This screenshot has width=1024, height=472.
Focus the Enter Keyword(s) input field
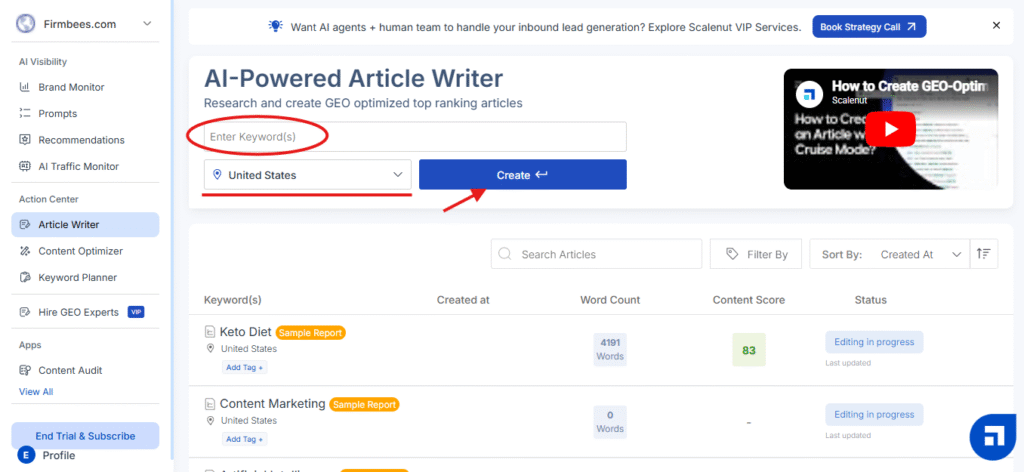click(x=415, y=136)
